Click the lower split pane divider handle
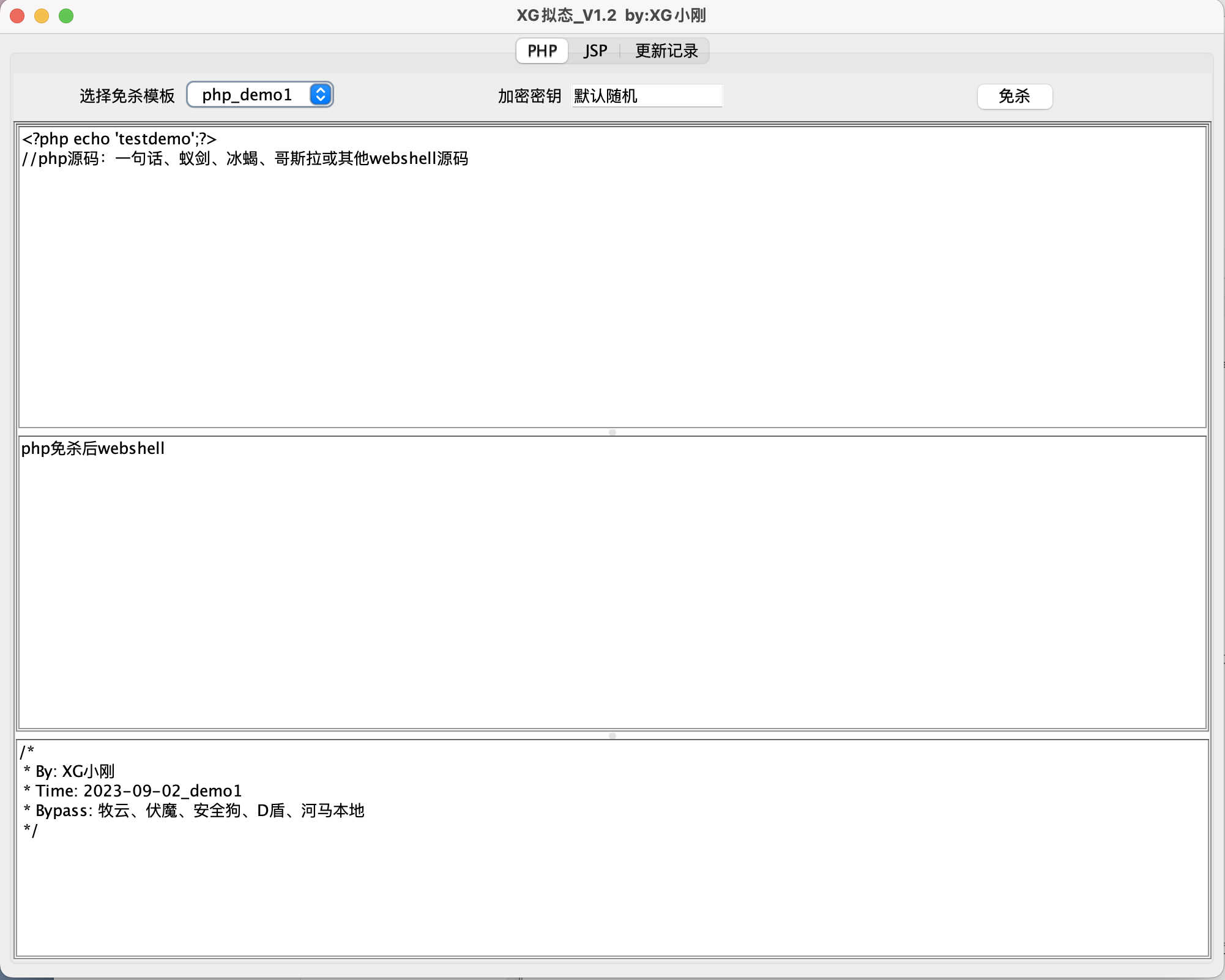Screen dimensions: 1225x980 612,736
